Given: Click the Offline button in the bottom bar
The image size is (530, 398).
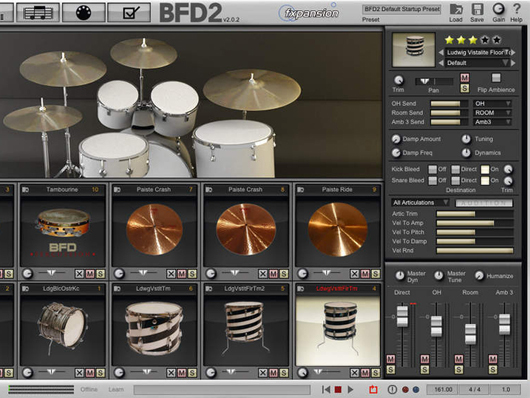Looking at the screenshot, I should point(89,390).
